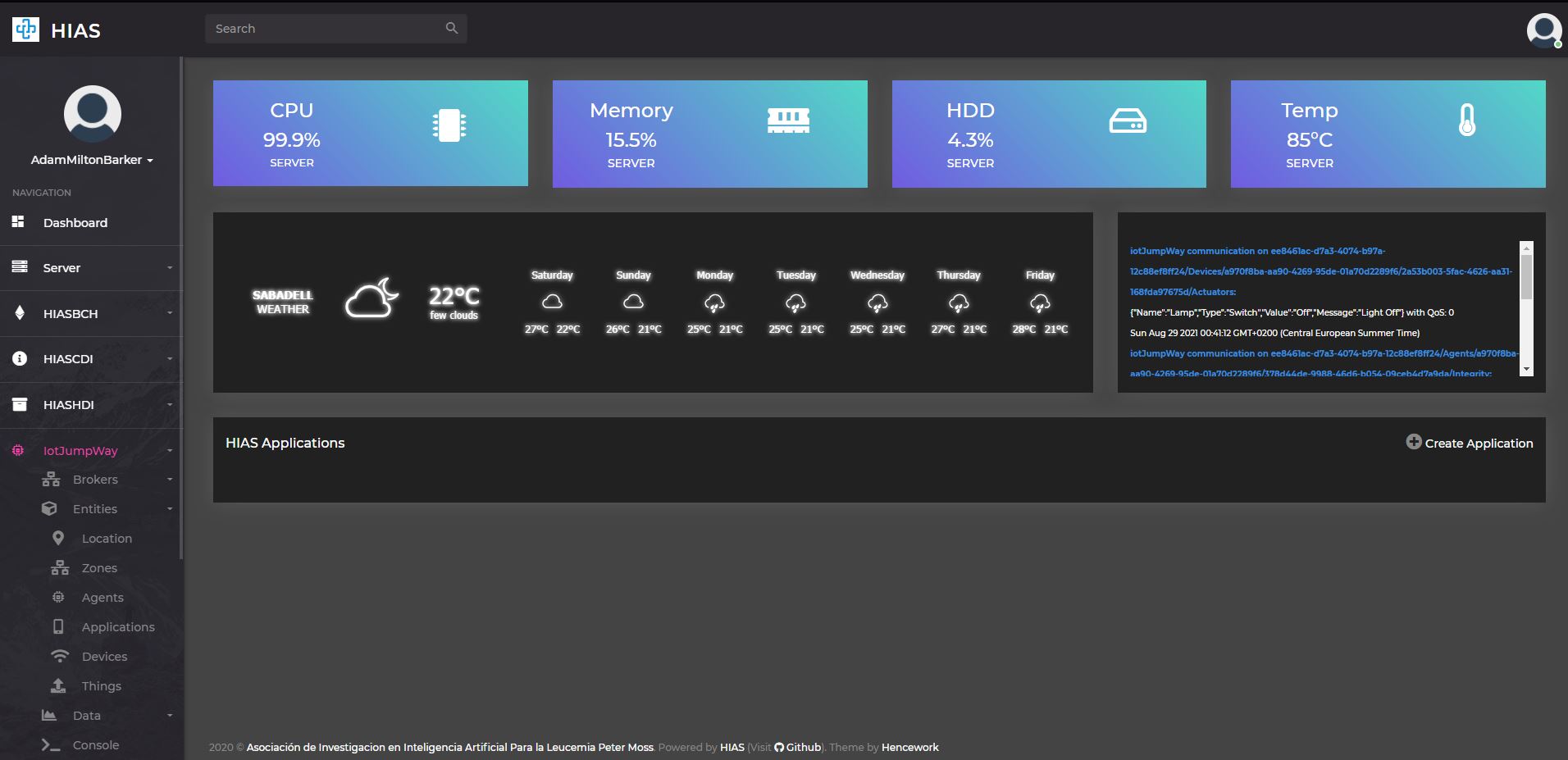This screenshot has width=1568, height=760.
Task: Click the Brokers network icon
Action: 51,480
